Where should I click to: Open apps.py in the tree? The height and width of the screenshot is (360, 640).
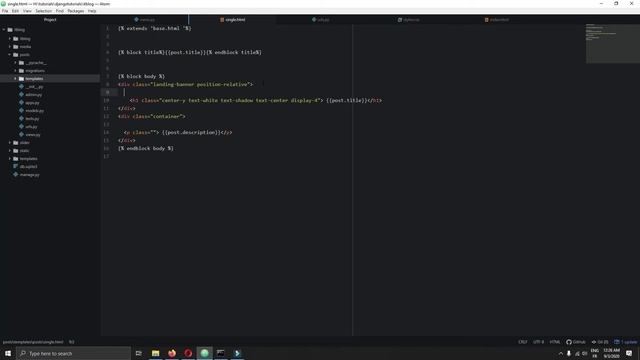tap(32, 103)
